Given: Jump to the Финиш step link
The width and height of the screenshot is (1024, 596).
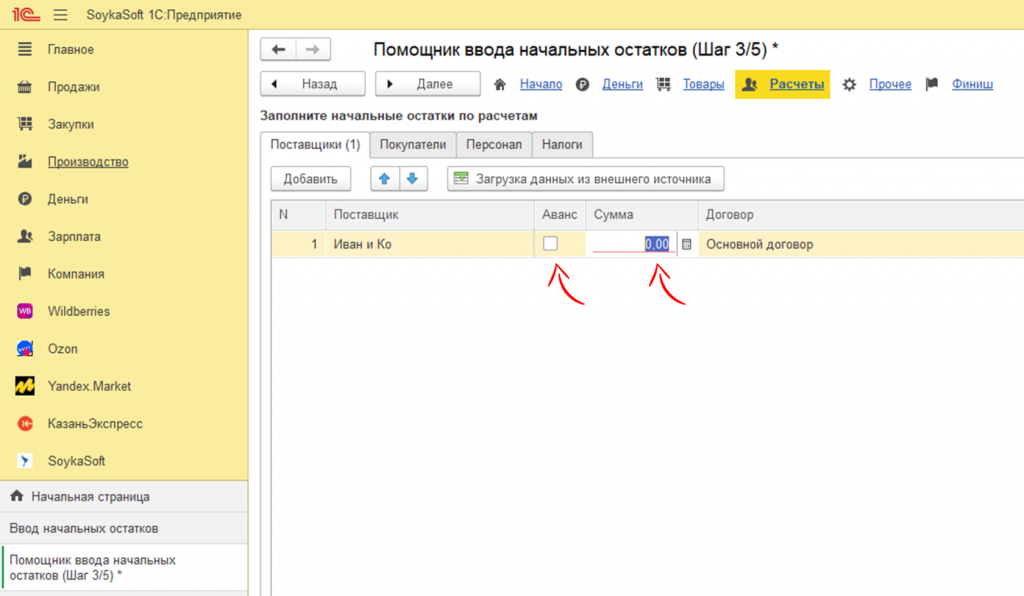Looking at the screenshot, I should [972, 84].
